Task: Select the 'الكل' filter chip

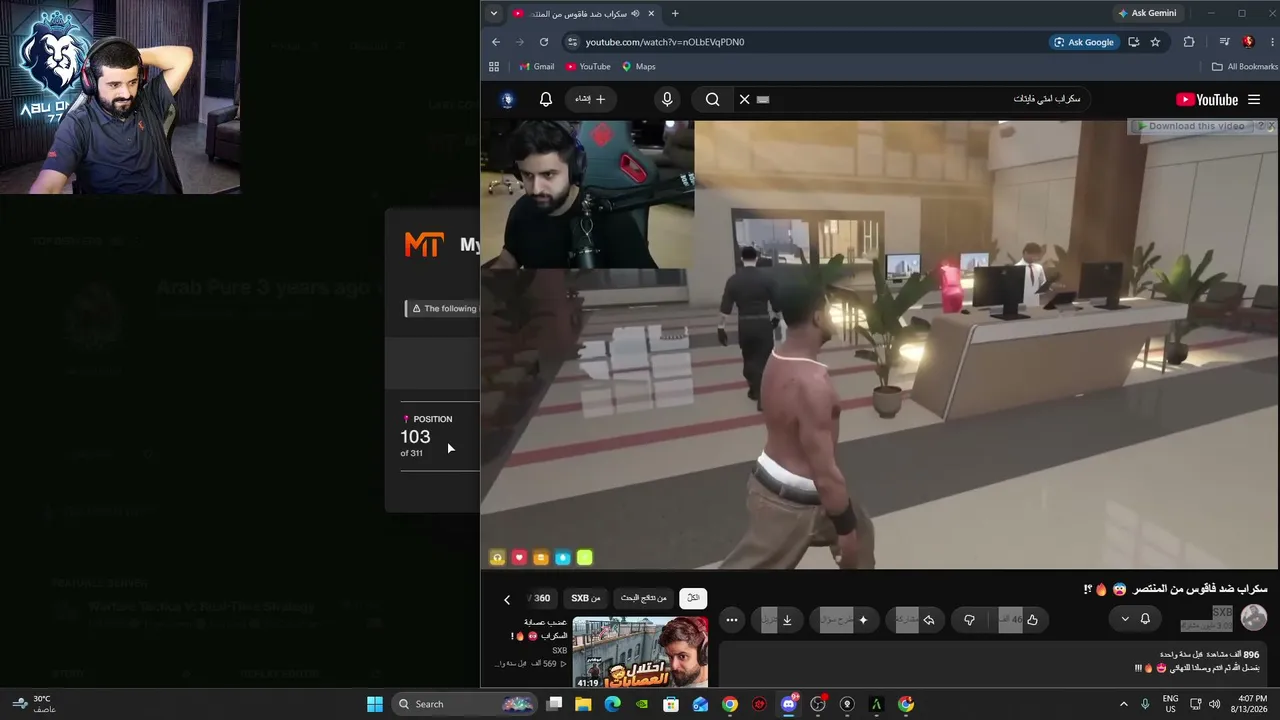Action: coord(692,598)
